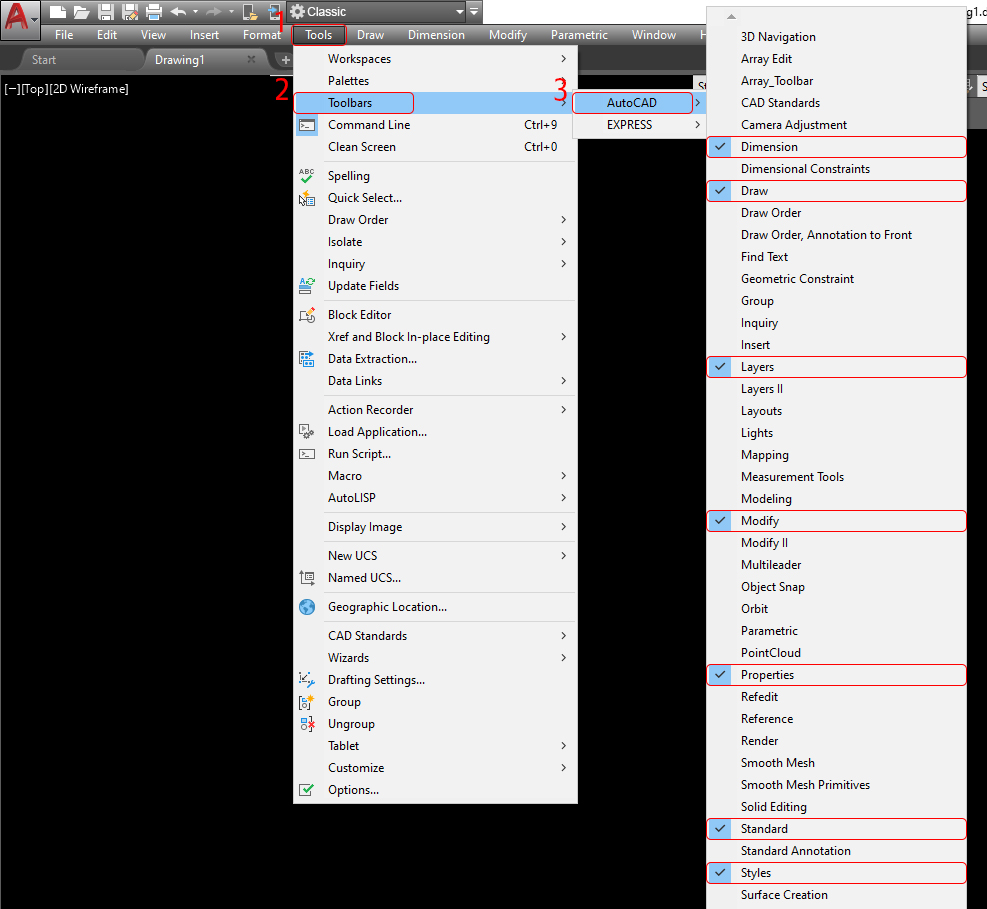Viewport: 987px width, 909px height.
Task: Open the Format menu
Action: (262, 35)
